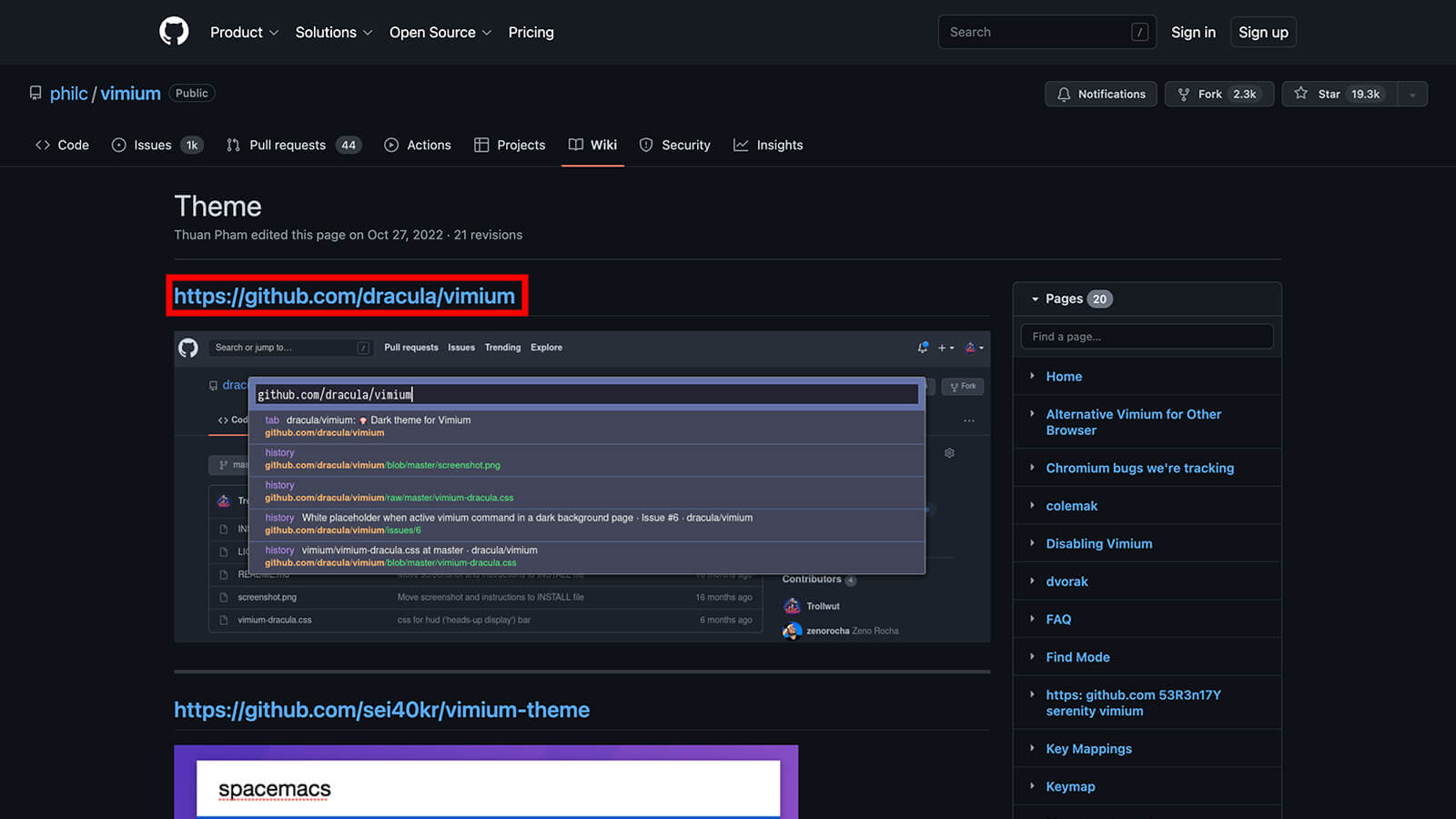The image size is (1456, 819).
Task: Open Alternative Vimium for Other Browser page
Action: [x=1134, y=422]
